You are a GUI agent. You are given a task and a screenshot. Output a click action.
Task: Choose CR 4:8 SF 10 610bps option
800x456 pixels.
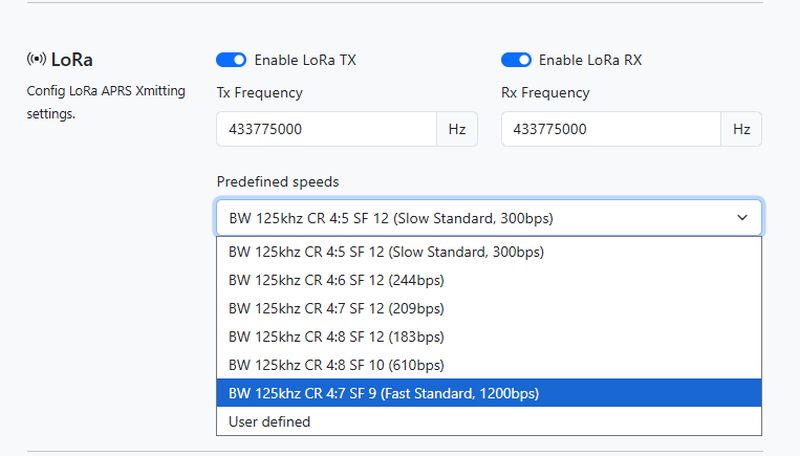(489, 365)
